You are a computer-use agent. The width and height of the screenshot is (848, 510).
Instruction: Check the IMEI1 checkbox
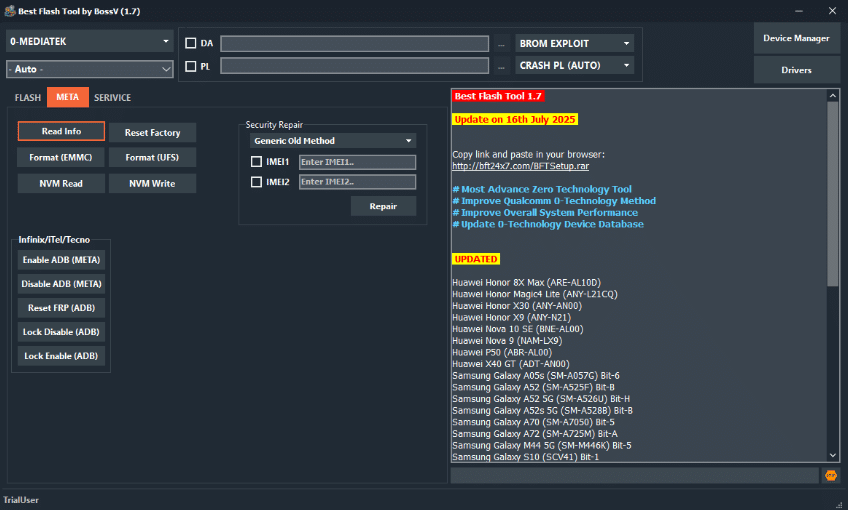pyautogui.click(x=257, y=162)
